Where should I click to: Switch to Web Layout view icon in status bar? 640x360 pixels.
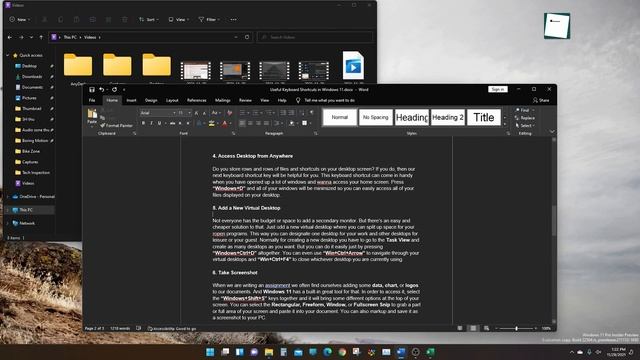[x=486, y=328]
